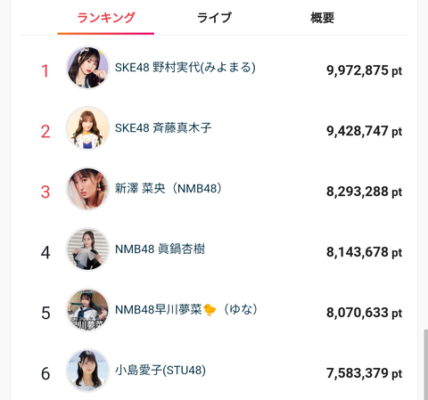Open avatar of NMB48早川夢菜
Screen dimensions: 428x400
(88, 310)
